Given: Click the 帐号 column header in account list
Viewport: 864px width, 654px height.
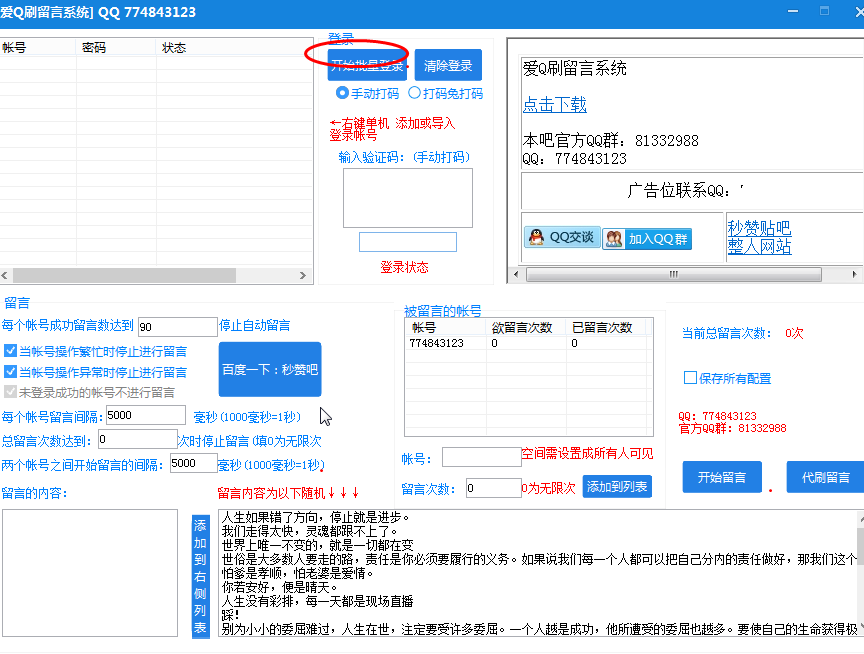Looking at the screenshot, I should point(37,47).
